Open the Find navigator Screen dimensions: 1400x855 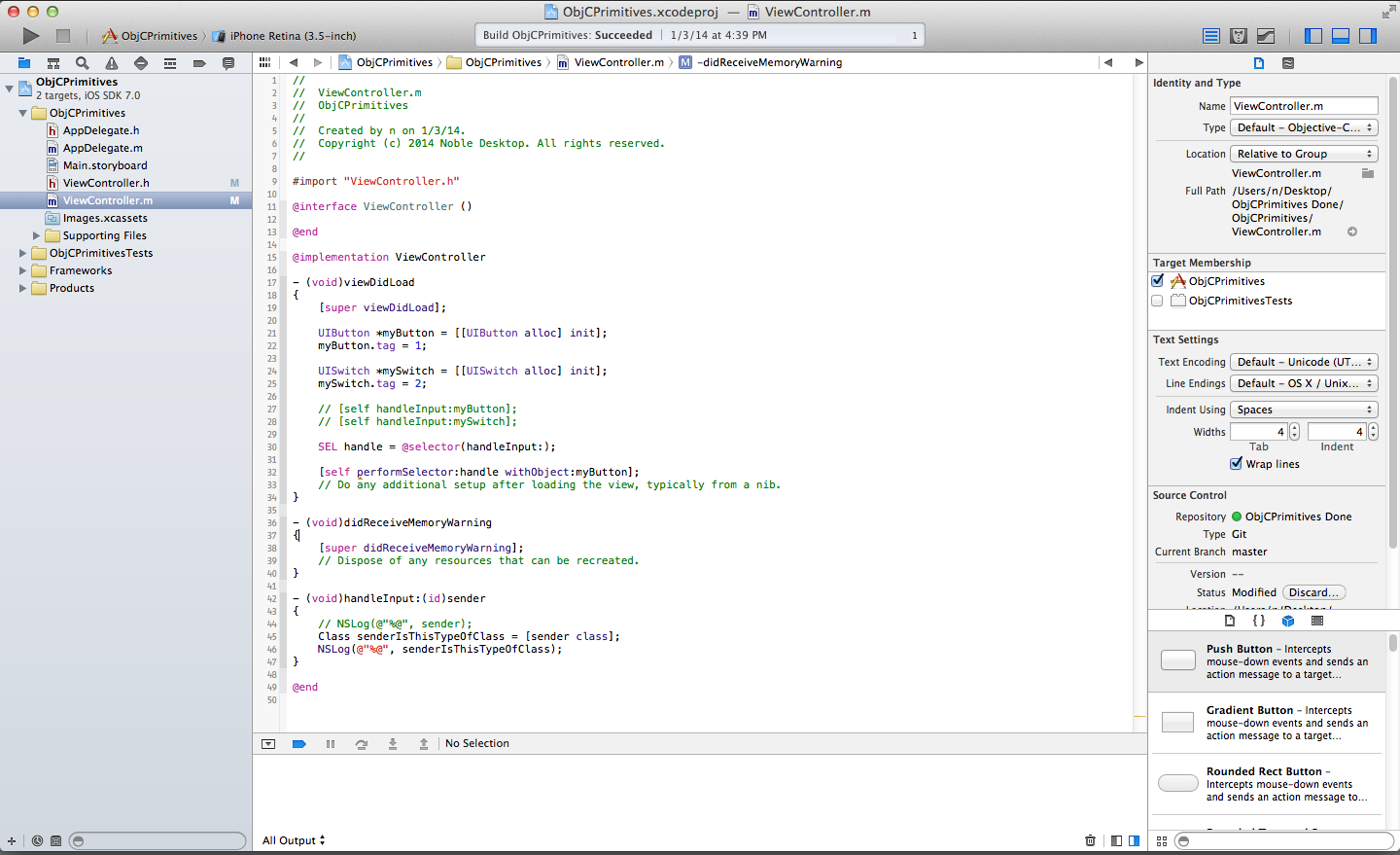click(x=83, y=63)
